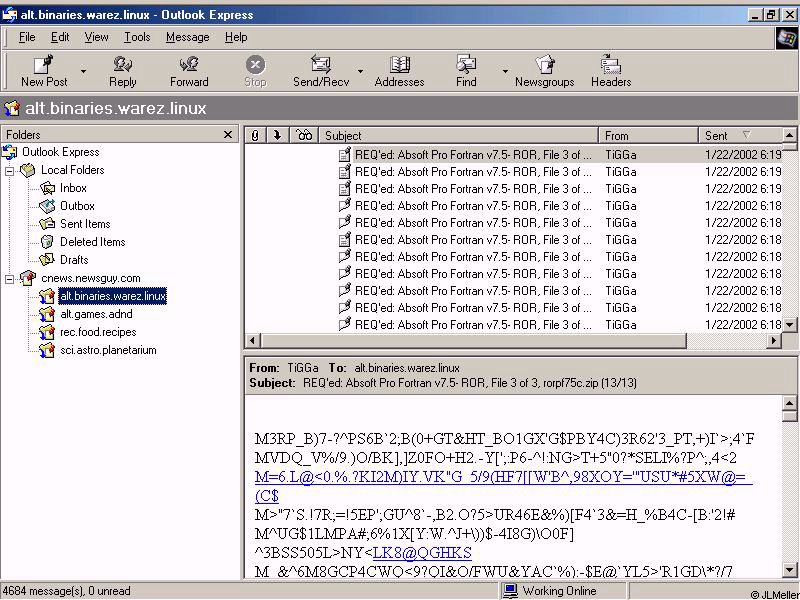Open the Newsgroups icon
Image resolution: width=800 pixels, height=600 pixels.
tap(544, 66)
